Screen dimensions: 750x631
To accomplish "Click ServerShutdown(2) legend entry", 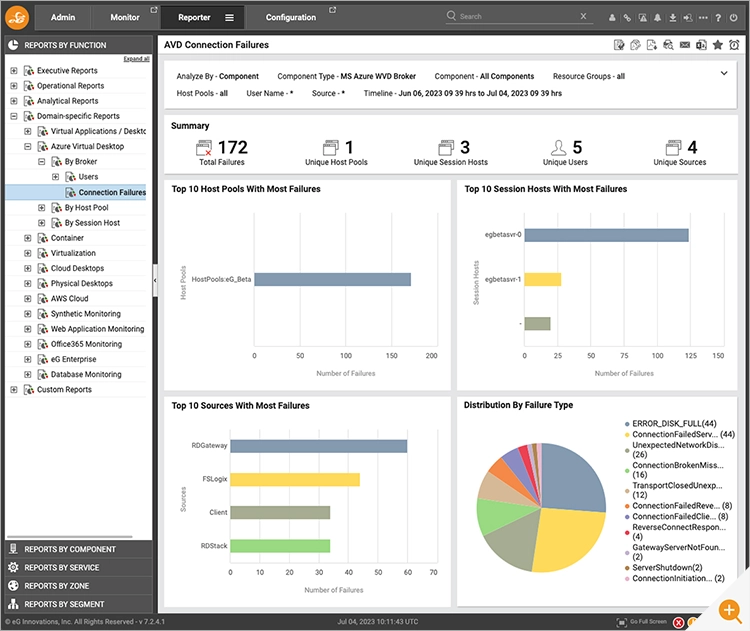I will click(667, 567).
